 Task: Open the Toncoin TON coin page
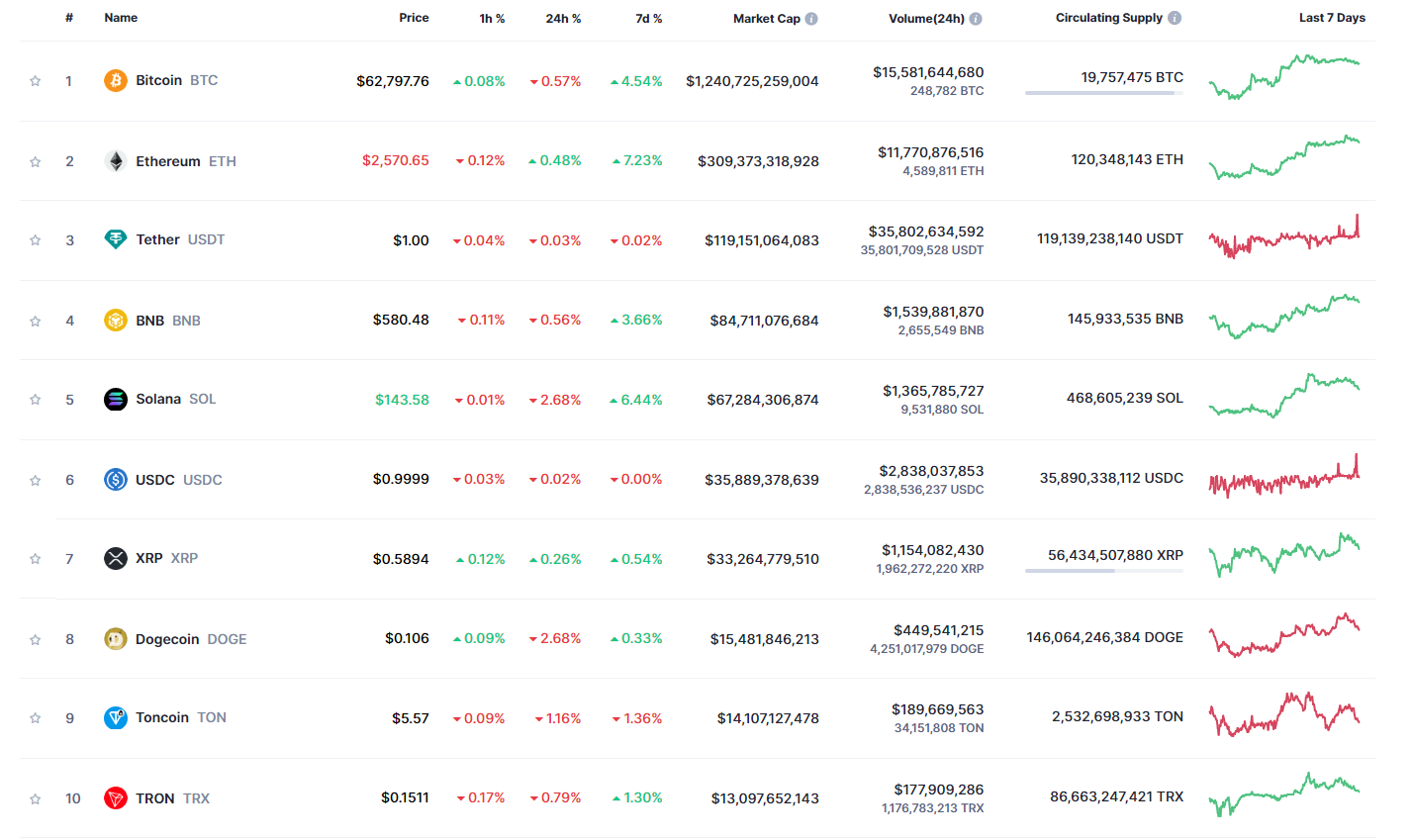click(181, 717)
